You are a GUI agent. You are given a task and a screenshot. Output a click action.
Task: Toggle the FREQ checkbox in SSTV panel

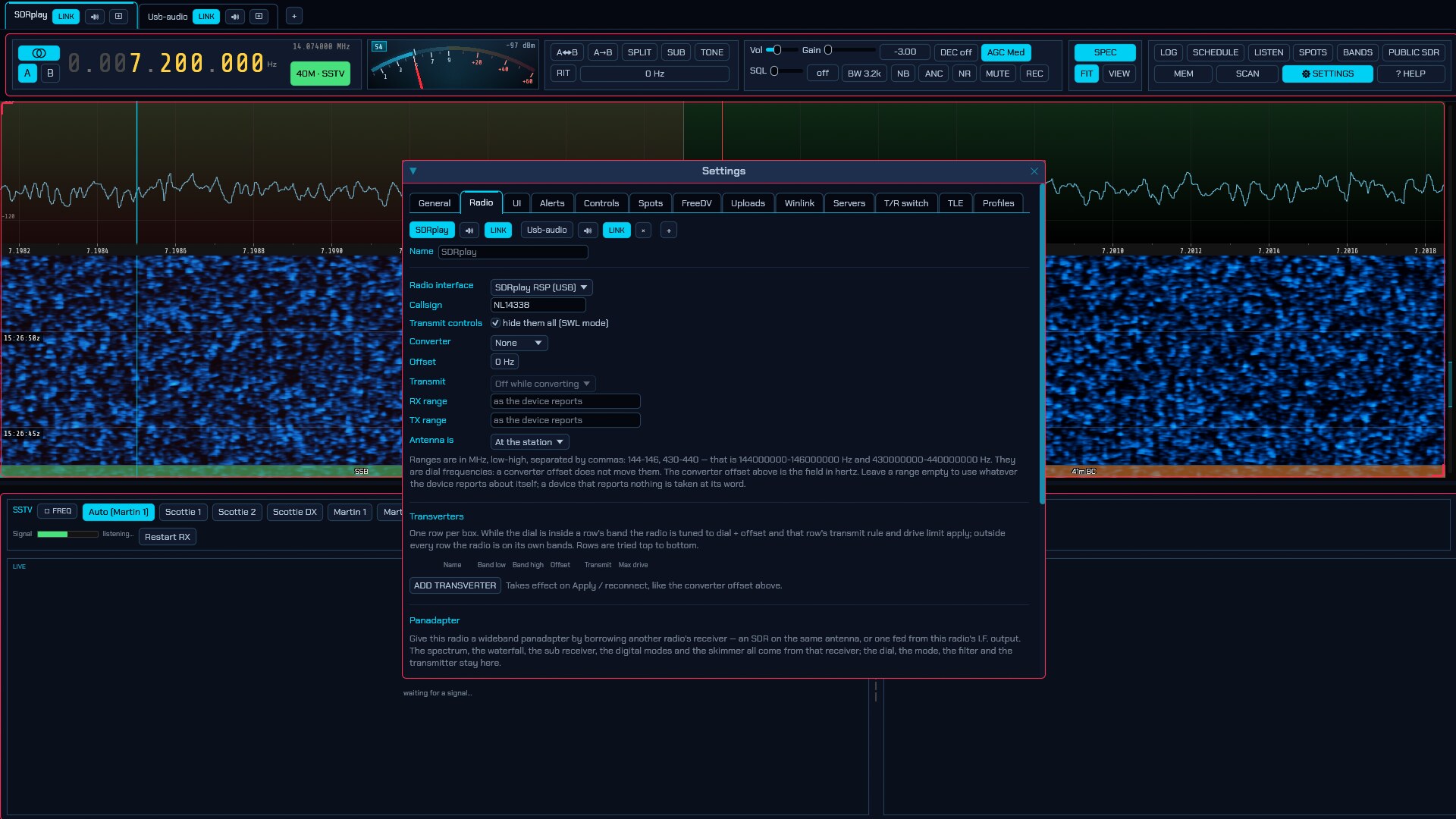tap(58, 511)
